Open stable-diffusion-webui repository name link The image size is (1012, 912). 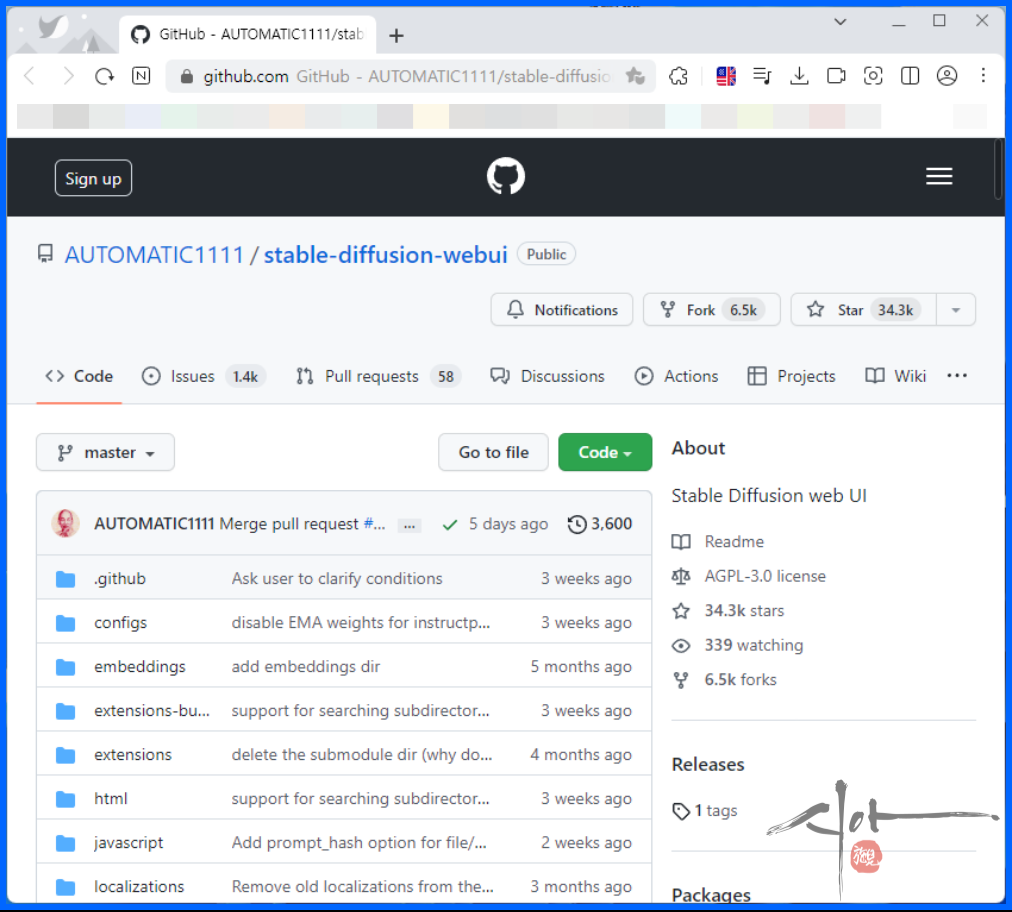385,255
